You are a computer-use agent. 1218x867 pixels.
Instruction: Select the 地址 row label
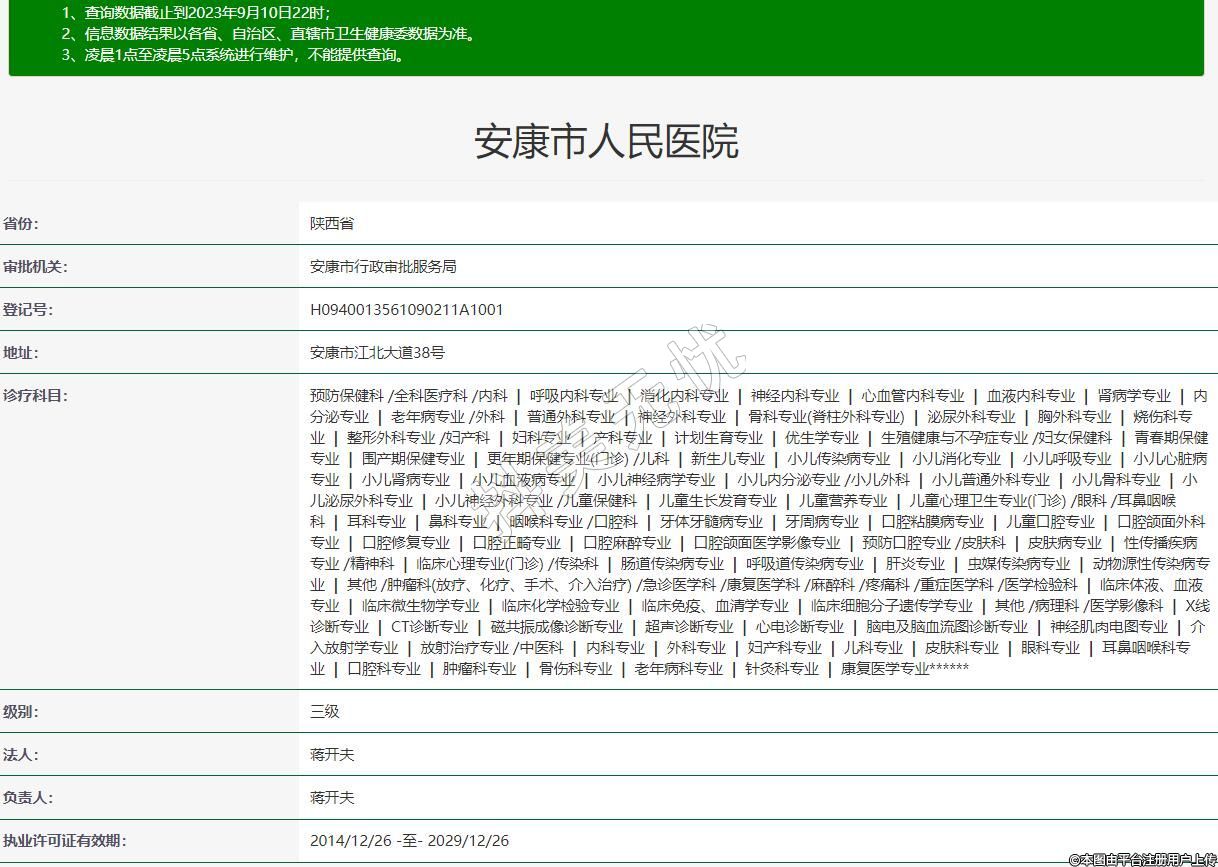21,353
